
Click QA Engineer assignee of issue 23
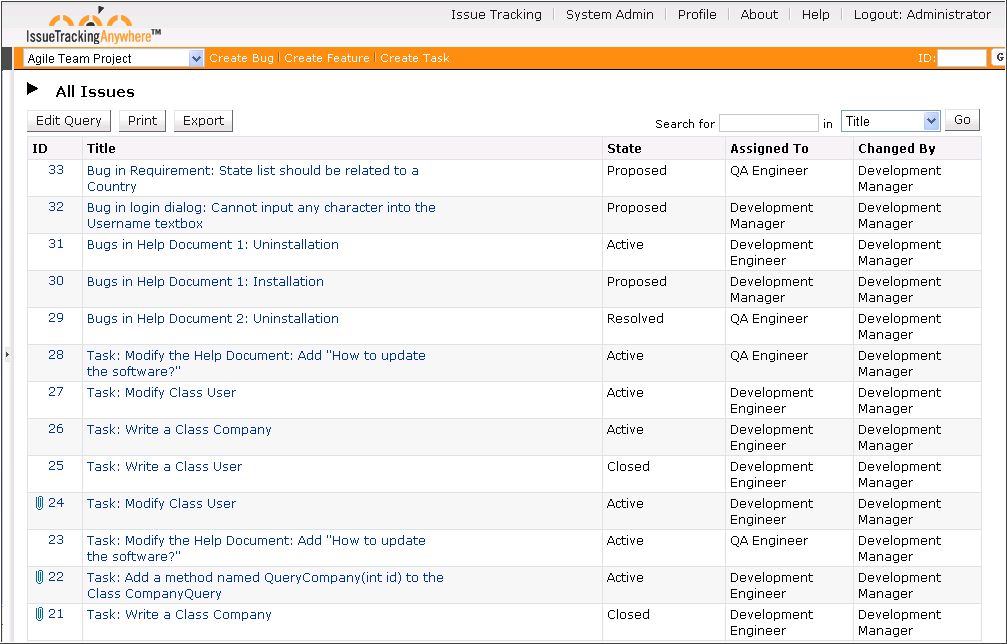[769, 541]
